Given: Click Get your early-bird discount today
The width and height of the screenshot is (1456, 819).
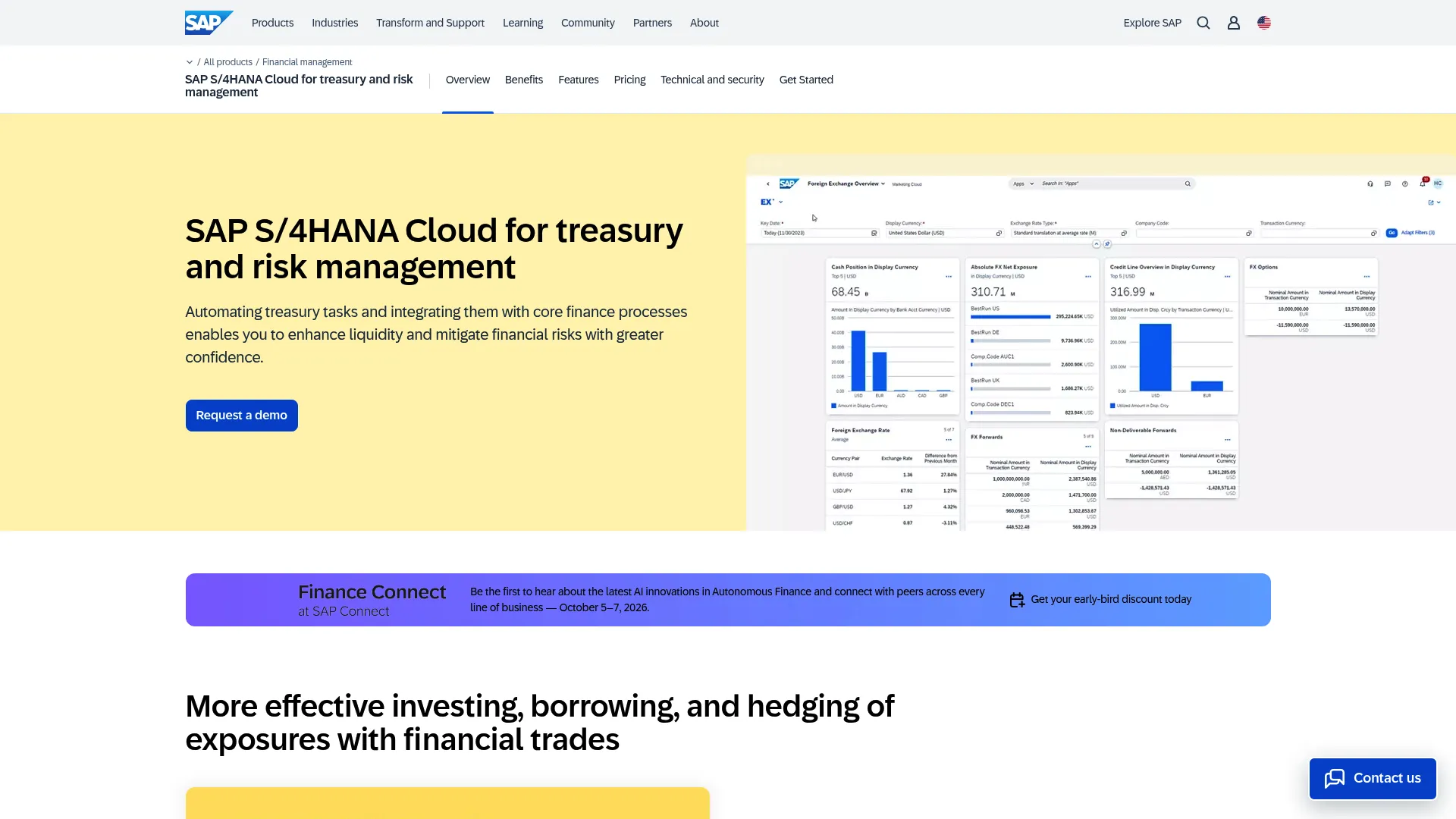Looking at the screenshot, I should coord(1111,599).
